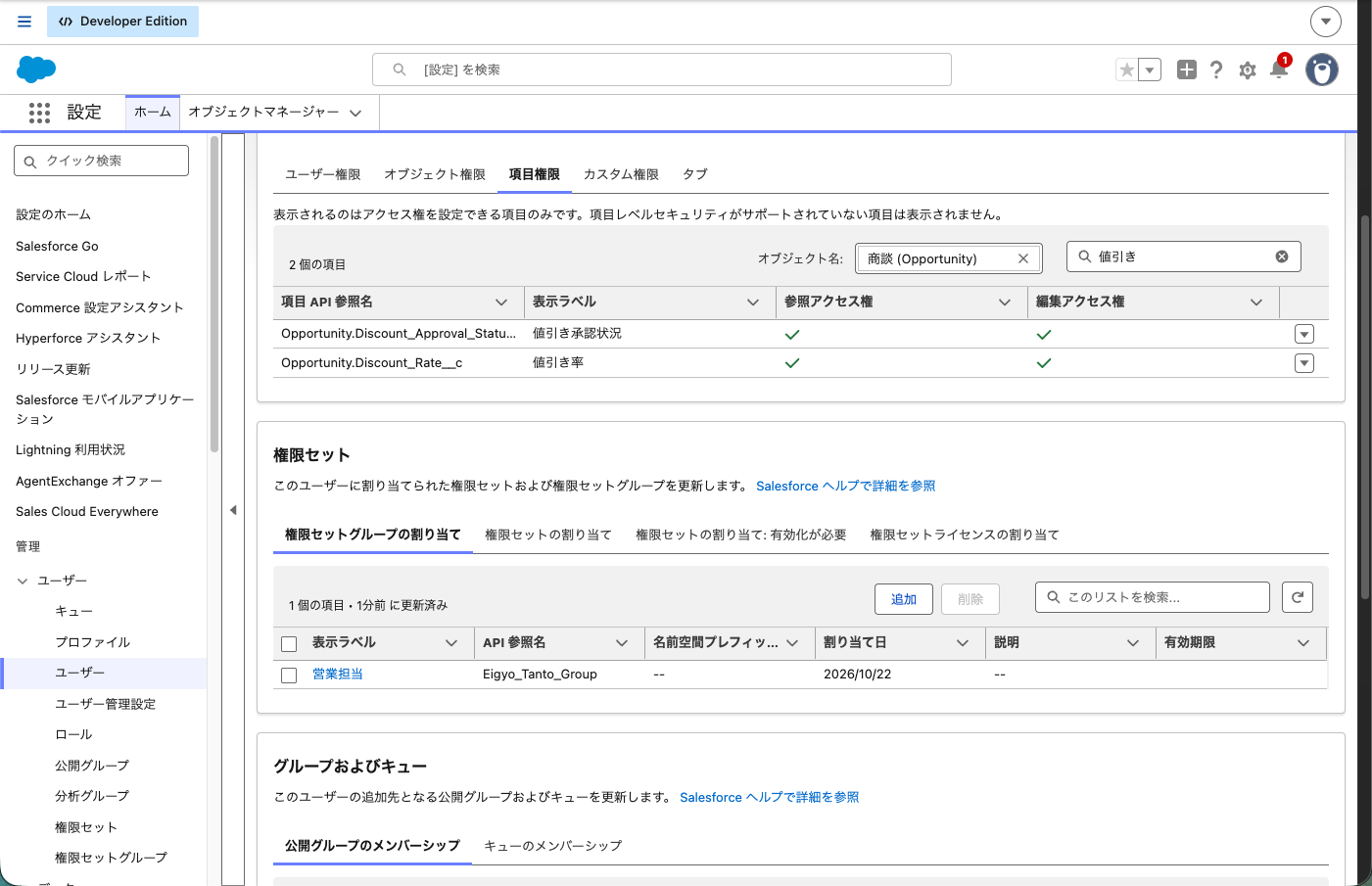Click the 追加 button
Image resolution: width=1372 pixels, height=886 pixels.
[x=904, y=599]
